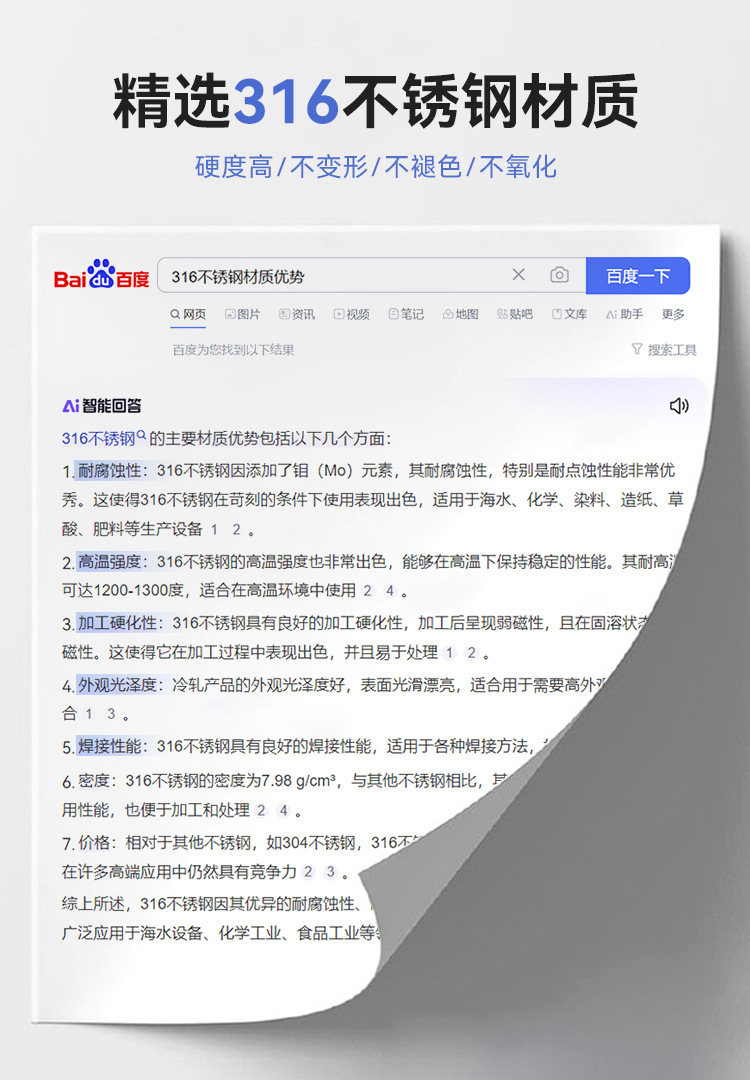Switch to the 视频 tab
Viewport: 750px width, 1080px height.
[x=351, y=314]
